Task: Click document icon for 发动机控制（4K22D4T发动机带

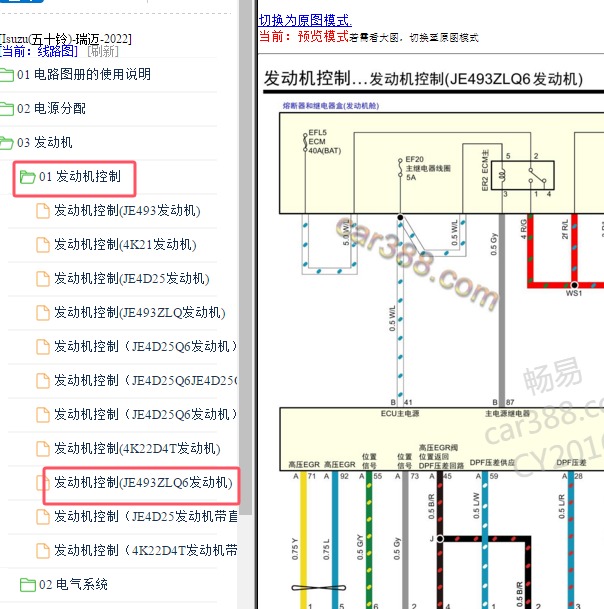Action: [x=43, y=551]
